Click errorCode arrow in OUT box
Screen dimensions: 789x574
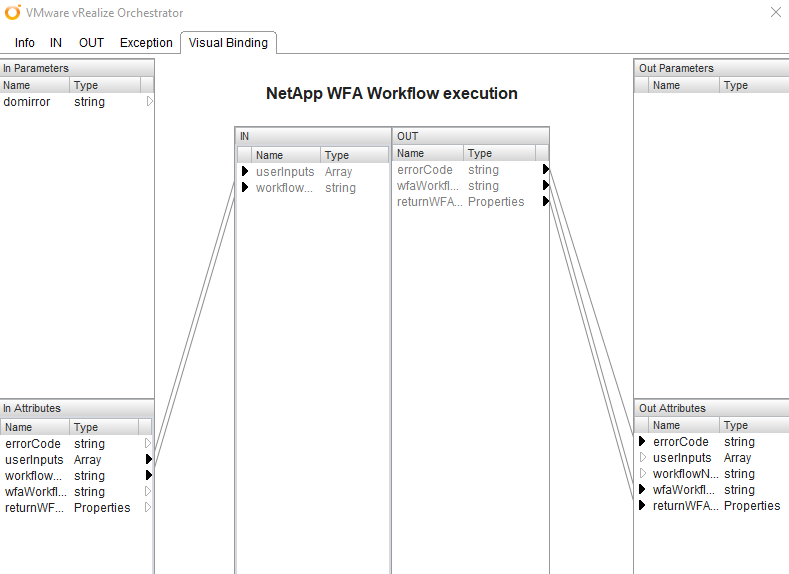click(545, 169)
